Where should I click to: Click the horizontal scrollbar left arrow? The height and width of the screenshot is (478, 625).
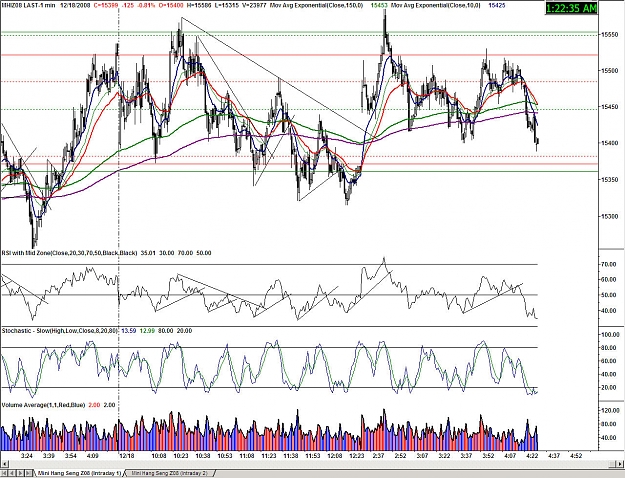[4, 463]
